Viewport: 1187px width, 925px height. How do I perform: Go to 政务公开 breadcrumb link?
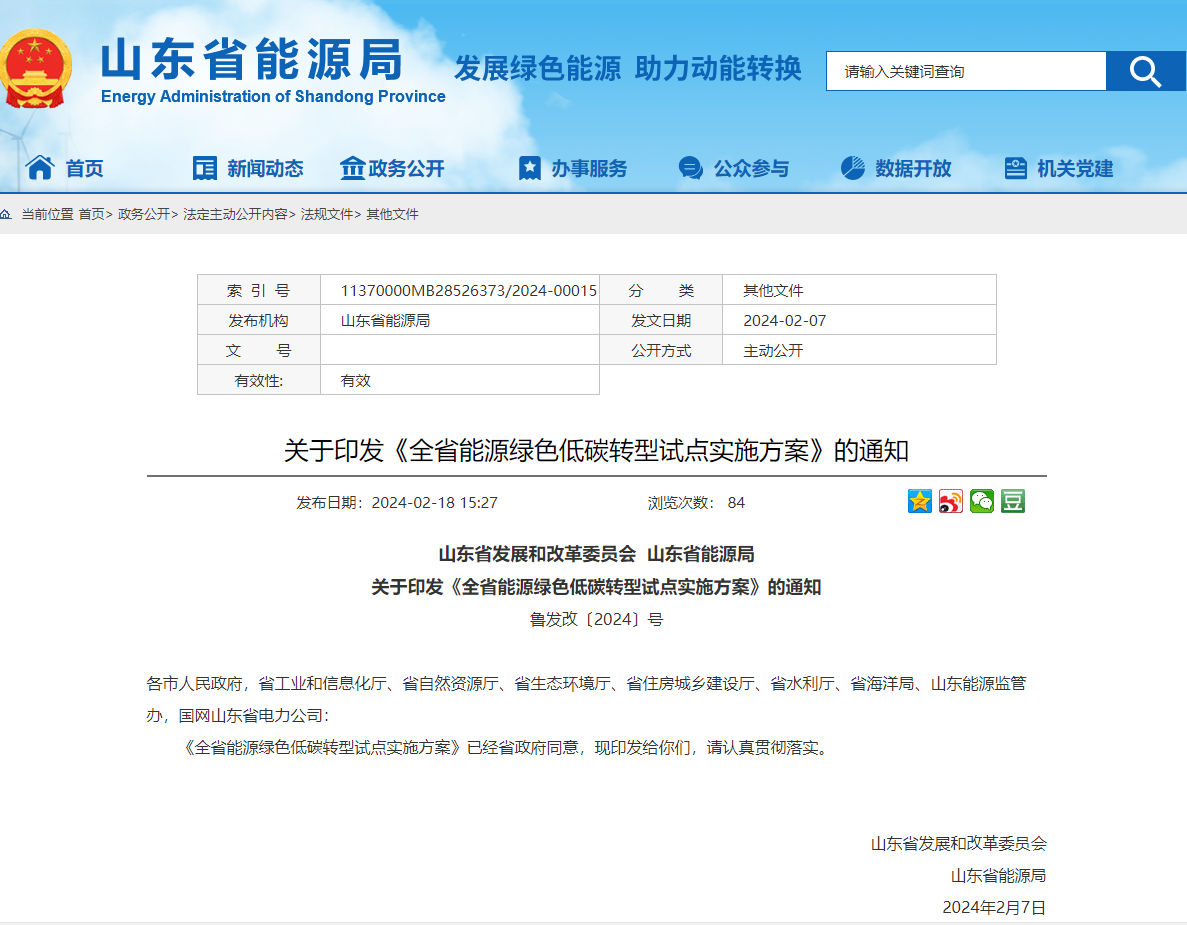tap(144, 214)
